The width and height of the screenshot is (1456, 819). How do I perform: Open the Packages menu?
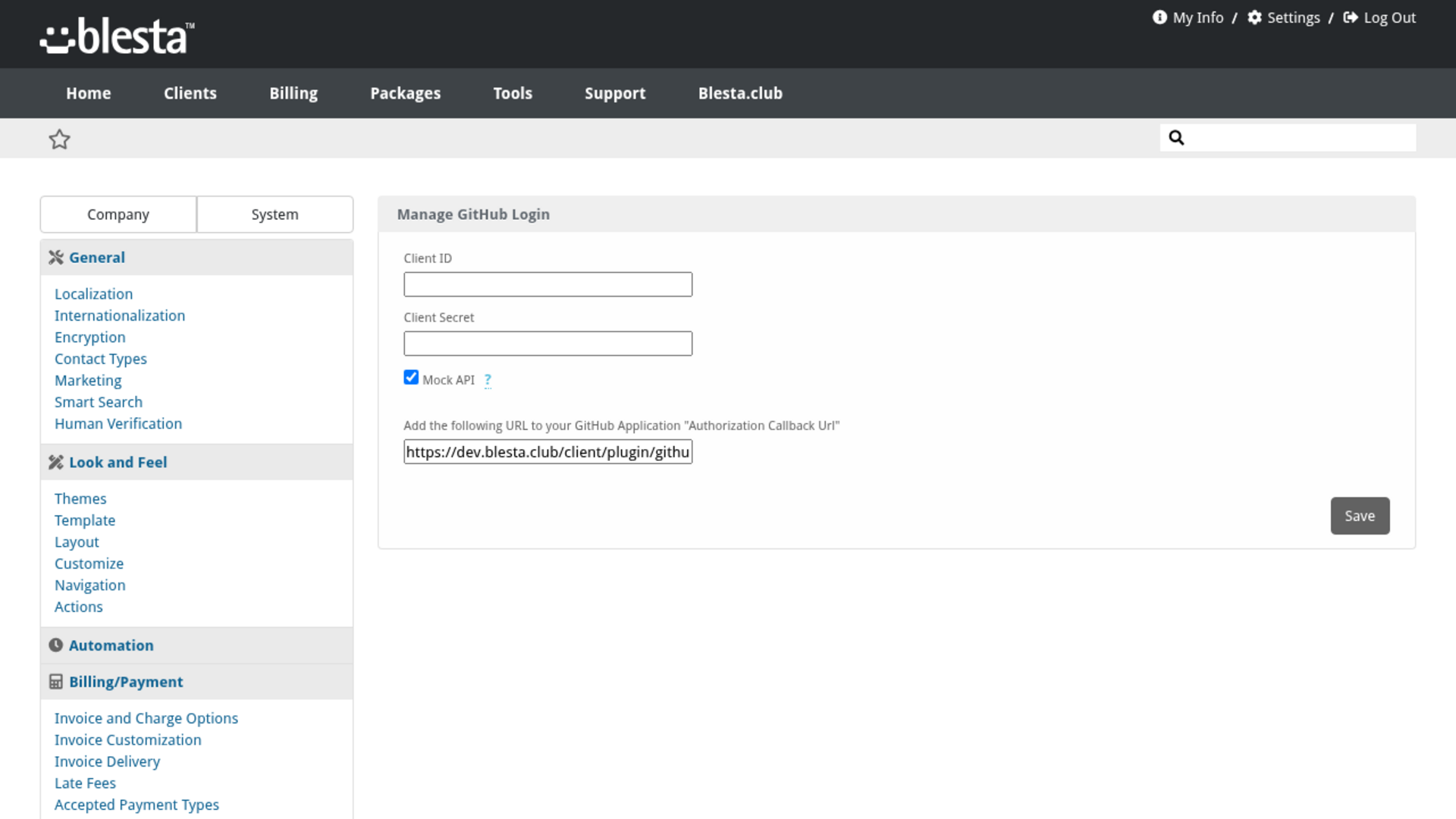(406, 93)
